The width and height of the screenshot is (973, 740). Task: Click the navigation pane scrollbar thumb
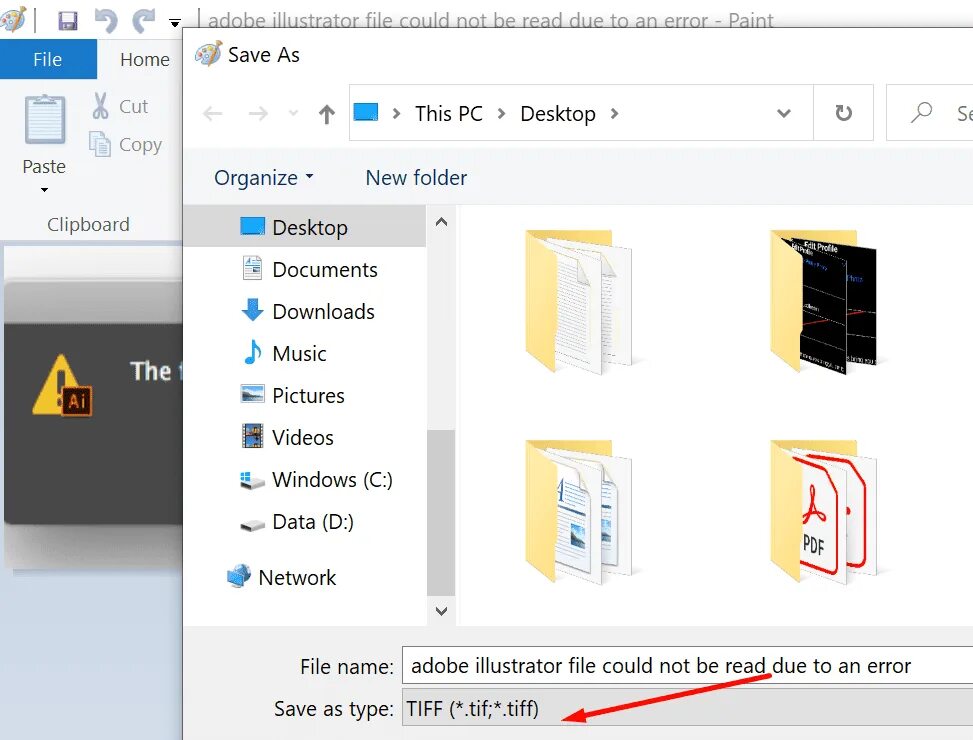coord(441,513)
